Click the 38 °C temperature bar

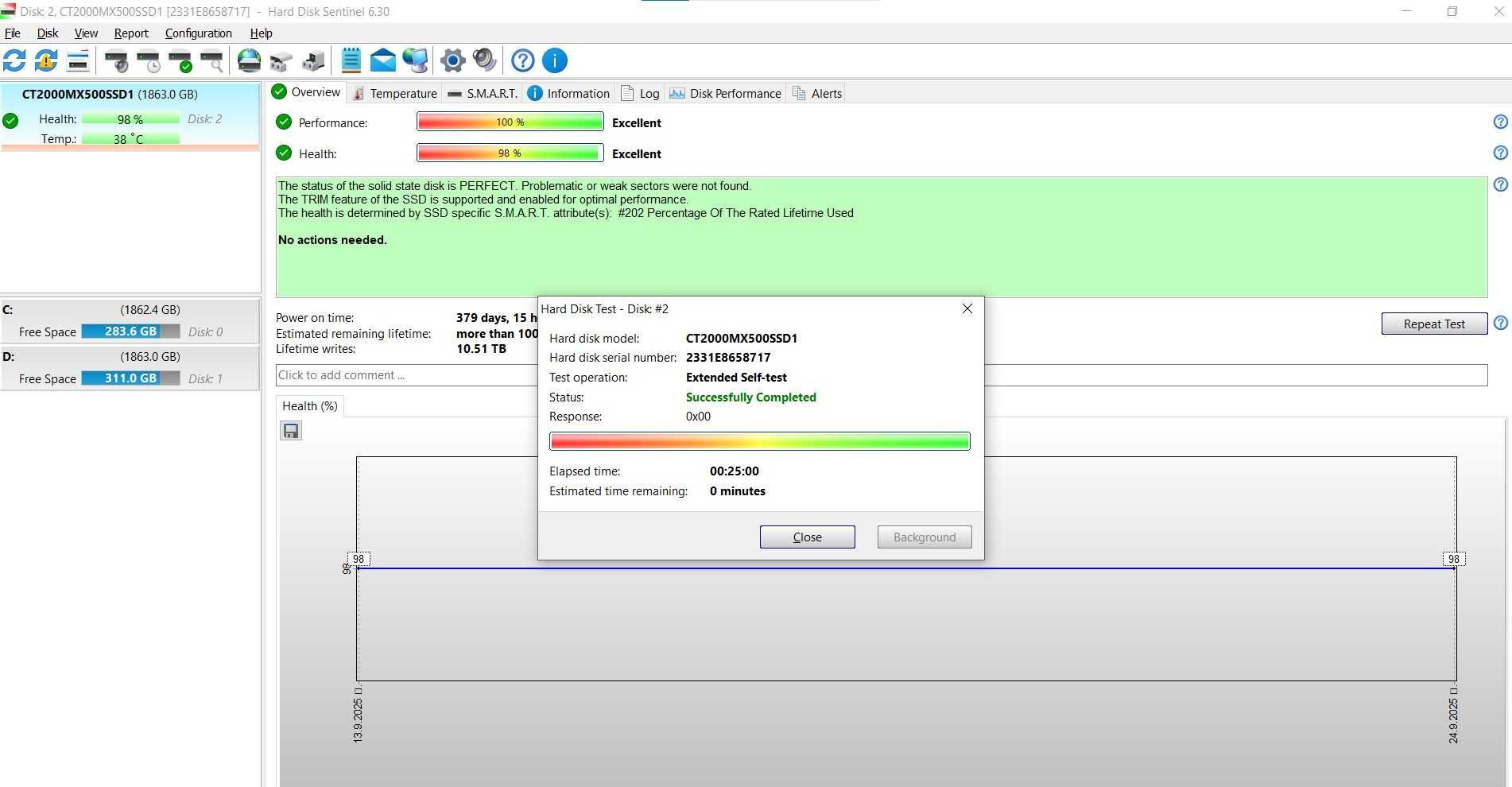(131, 139)
